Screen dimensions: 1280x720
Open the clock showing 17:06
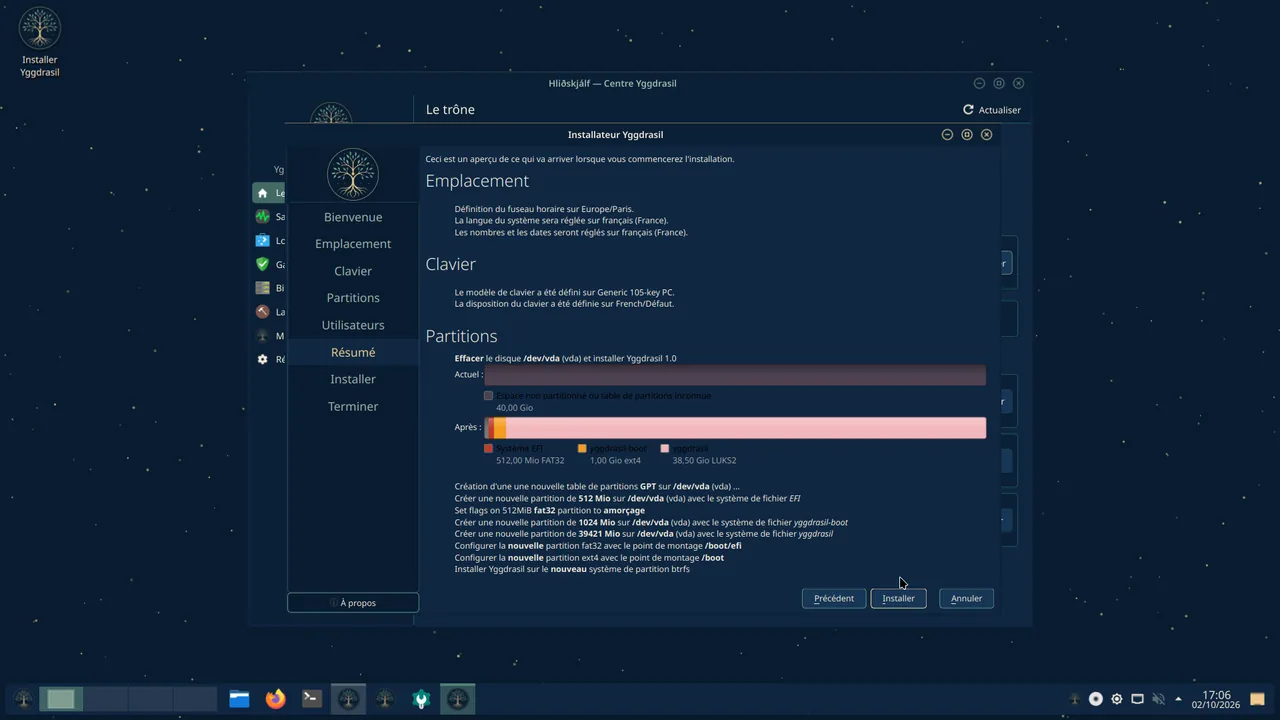1216,699
